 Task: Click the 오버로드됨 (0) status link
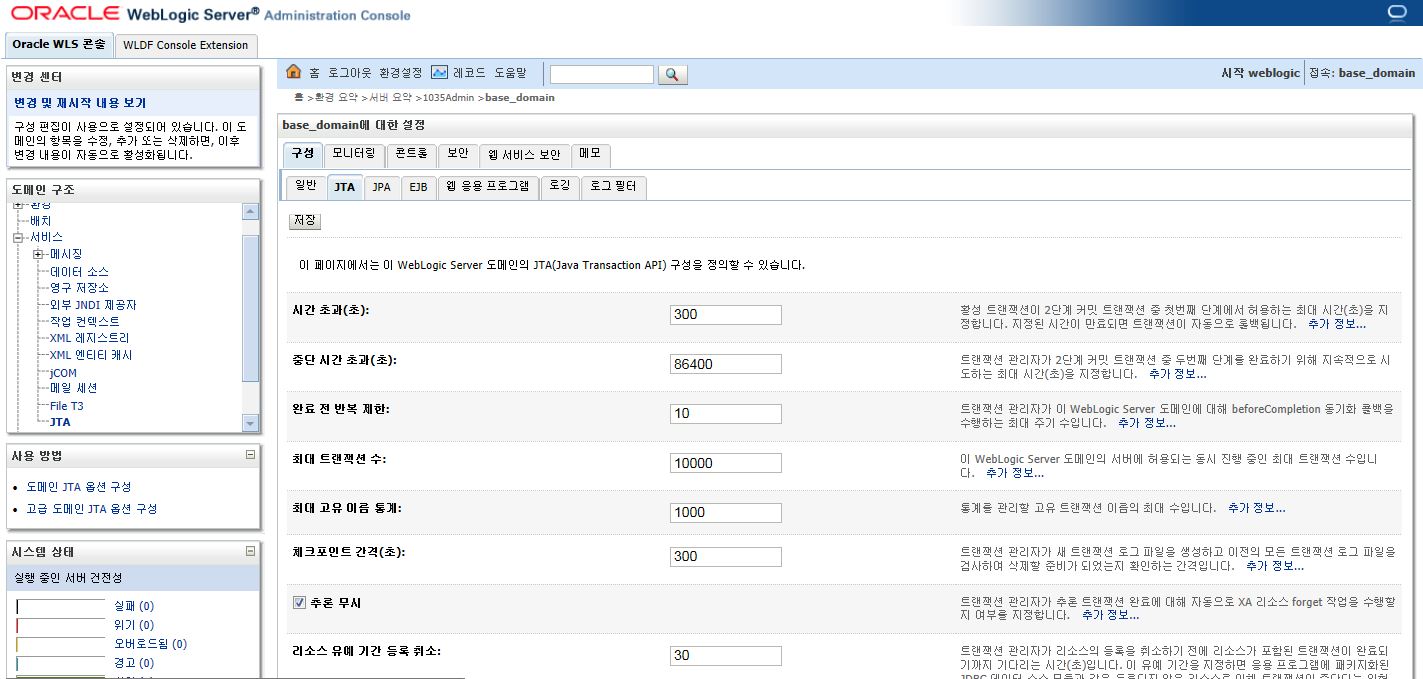(151, 644)
